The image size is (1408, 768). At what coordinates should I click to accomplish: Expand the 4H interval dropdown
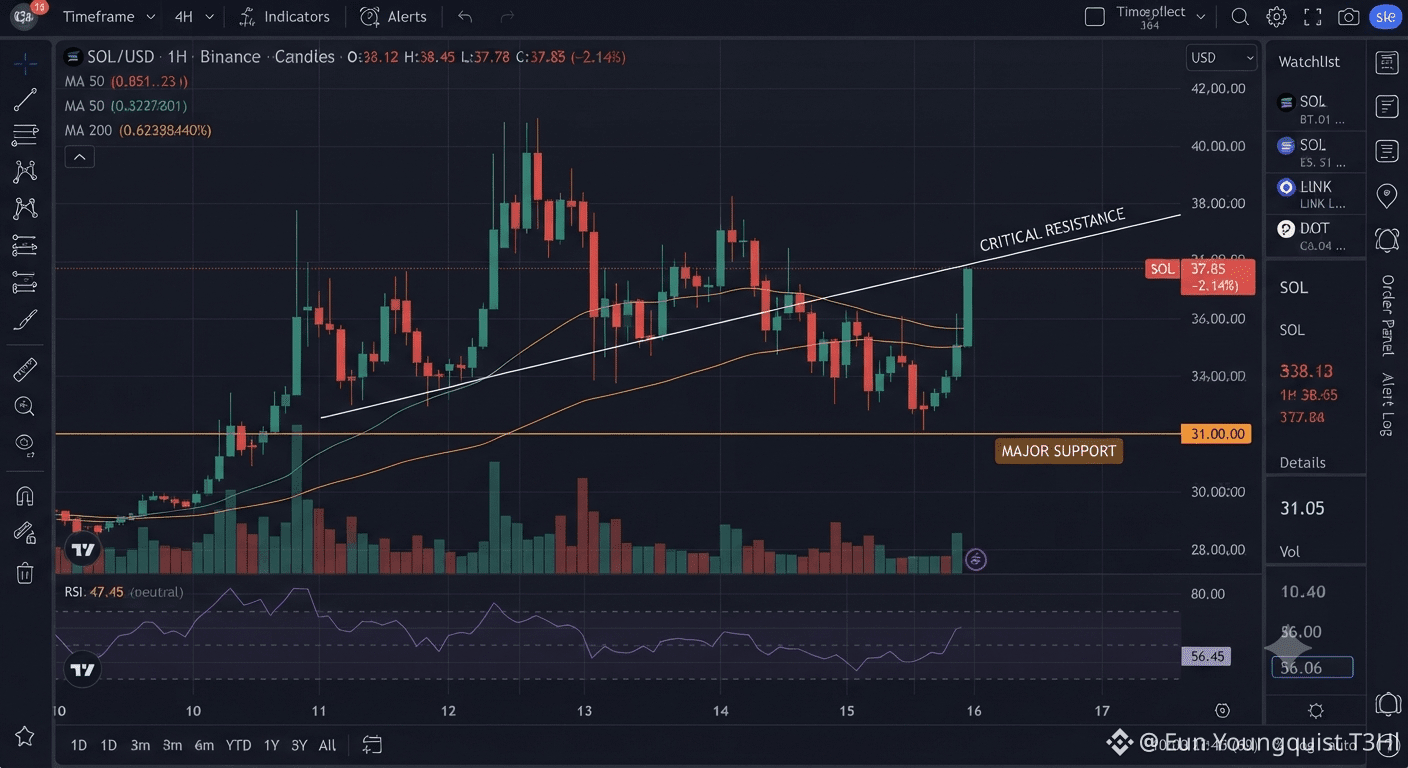coord(194,16)
